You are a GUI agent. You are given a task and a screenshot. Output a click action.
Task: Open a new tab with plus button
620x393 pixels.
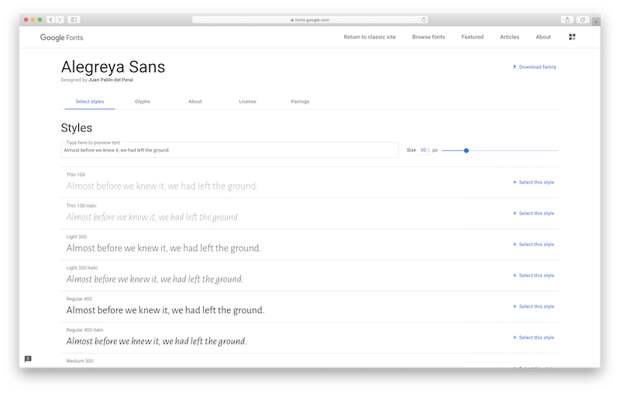click(x=596, y=21)
